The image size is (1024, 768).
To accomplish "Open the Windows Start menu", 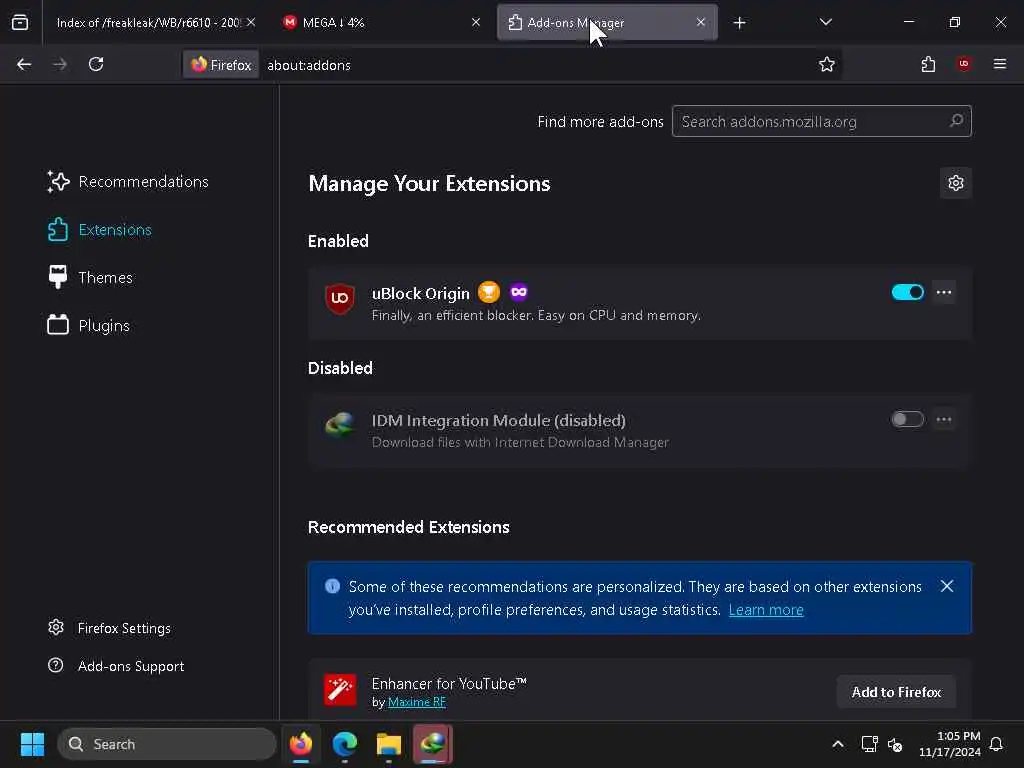I will pyautogui.click(x=32, y=744).
